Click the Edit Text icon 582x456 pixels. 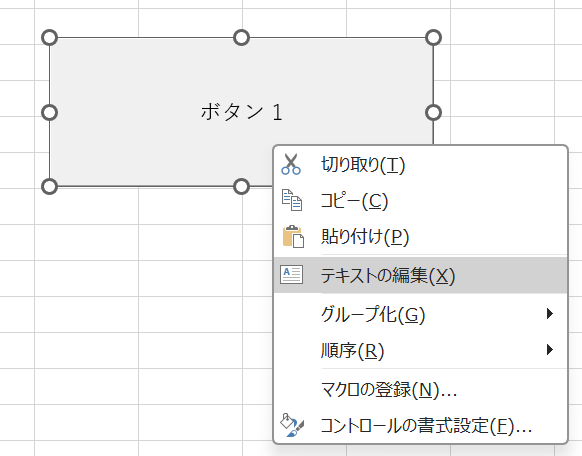(x=291, y=275)
